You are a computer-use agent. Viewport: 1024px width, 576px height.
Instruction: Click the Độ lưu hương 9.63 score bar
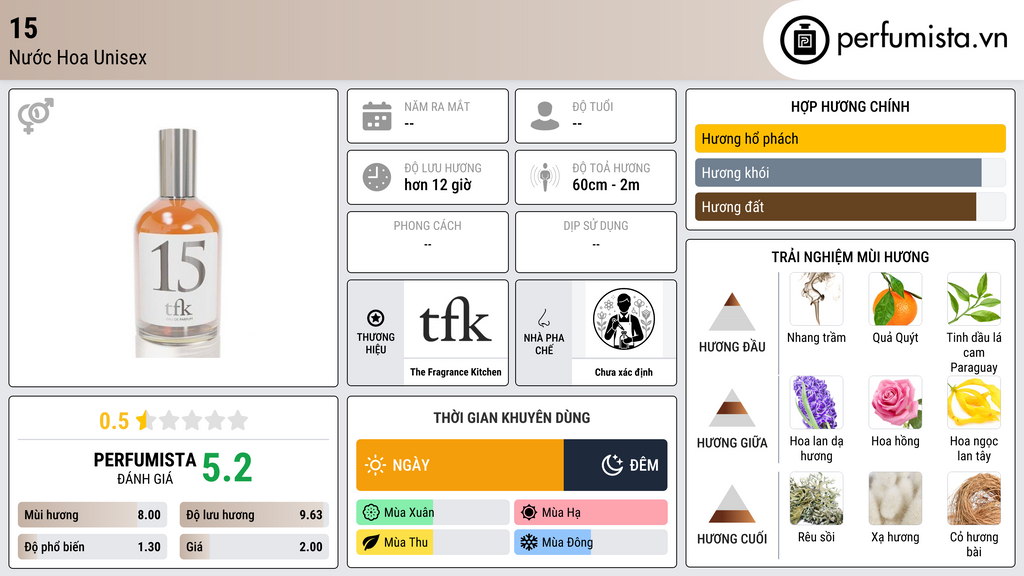[x=254, y=515]
